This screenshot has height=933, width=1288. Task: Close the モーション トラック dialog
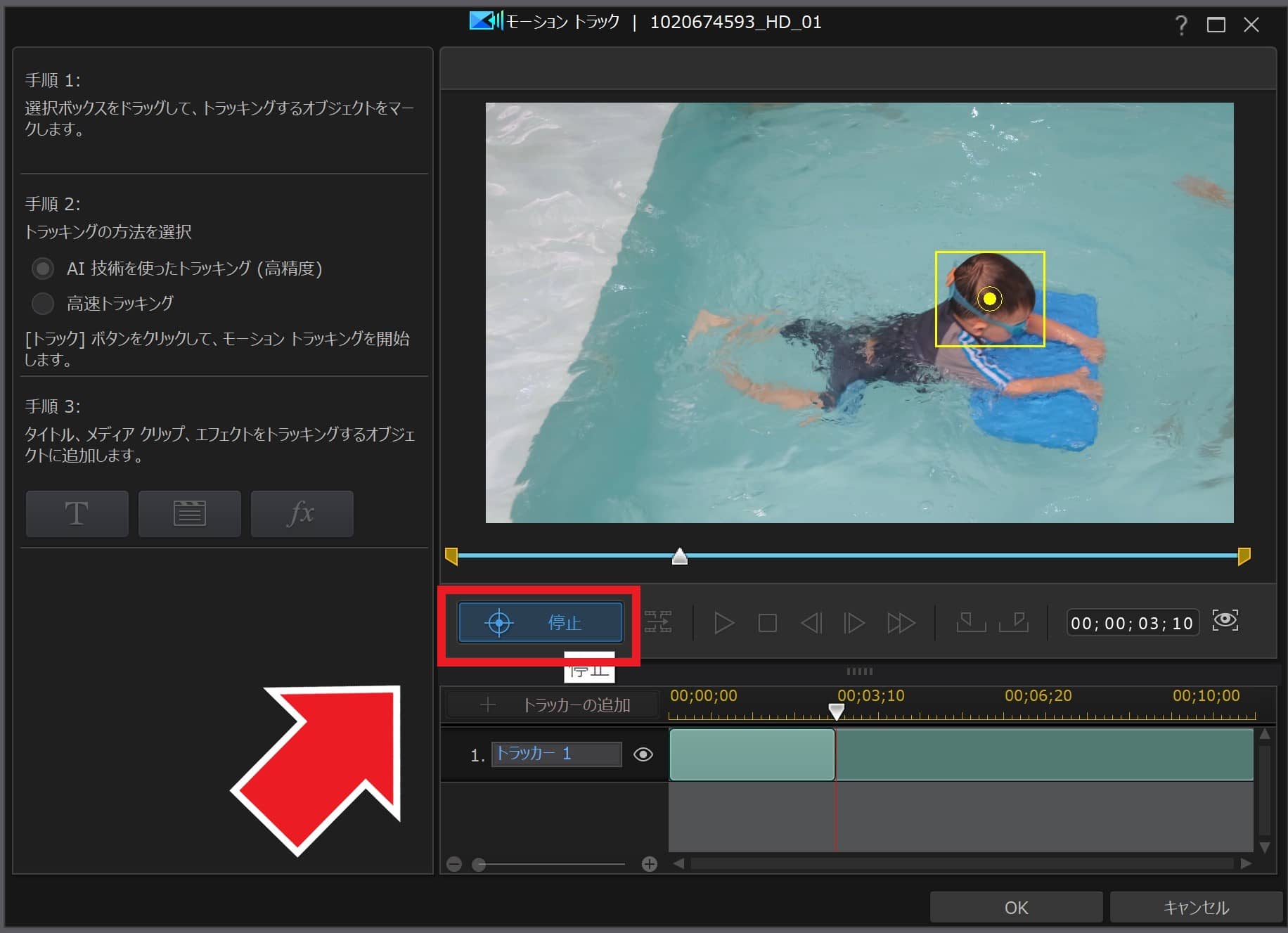pyautogui.click(x=1251, y=25)
